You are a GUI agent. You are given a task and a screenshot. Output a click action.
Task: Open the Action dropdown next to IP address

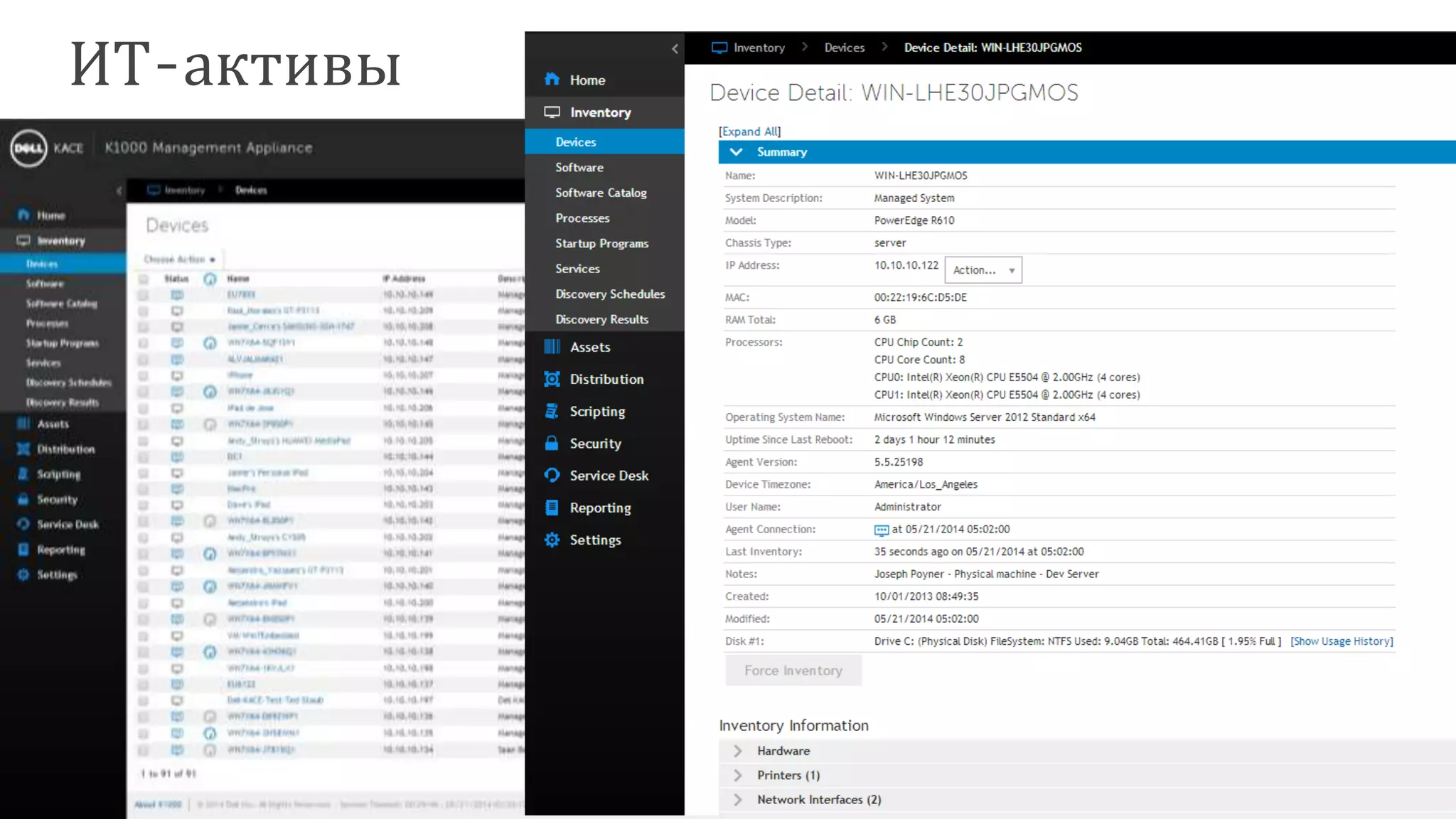tap(983, 270)
